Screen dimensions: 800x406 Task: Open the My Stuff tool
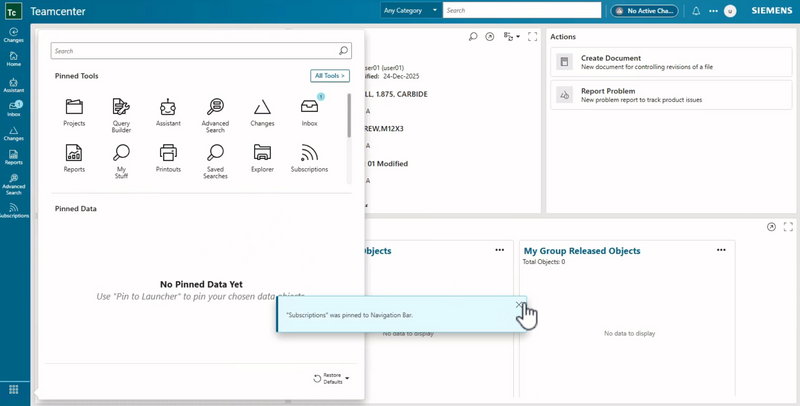click(121, 161)
